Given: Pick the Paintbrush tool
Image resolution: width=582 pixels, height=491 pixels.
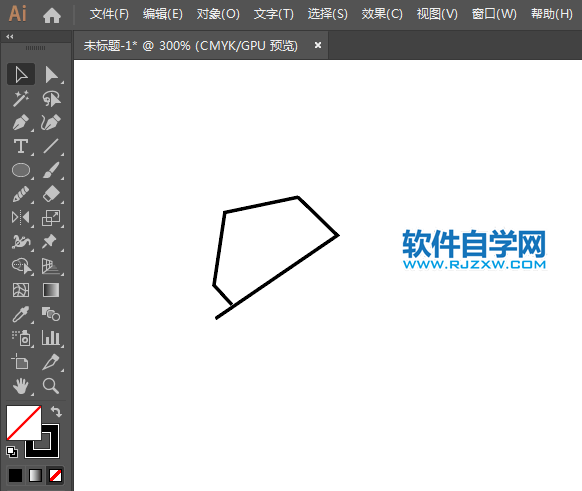Looking at the screenshot, I should click(52, 170).
